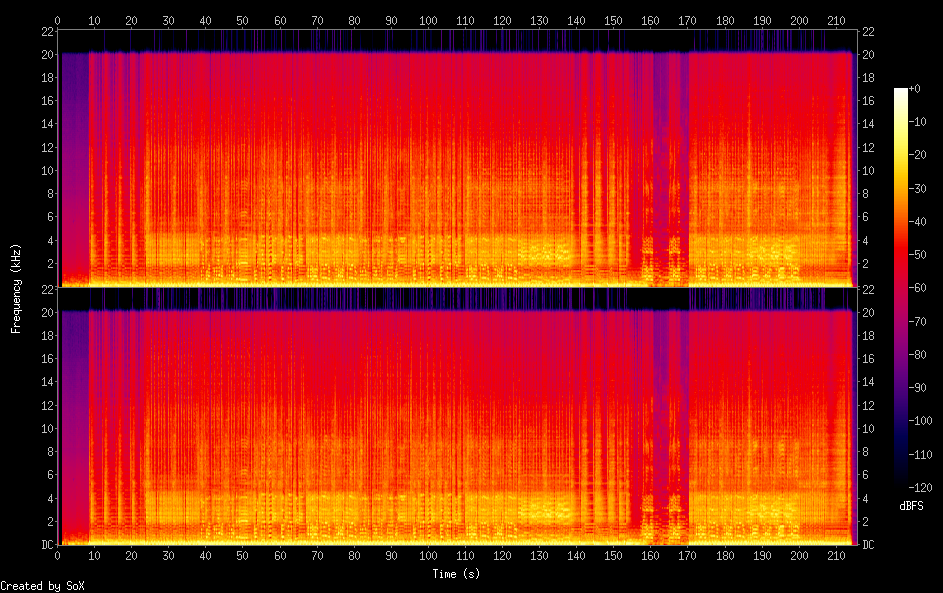Click the "DC" label on the right frequency axis
The height and width of the screenshot is (593, 943).
click(x=868, y=544)
